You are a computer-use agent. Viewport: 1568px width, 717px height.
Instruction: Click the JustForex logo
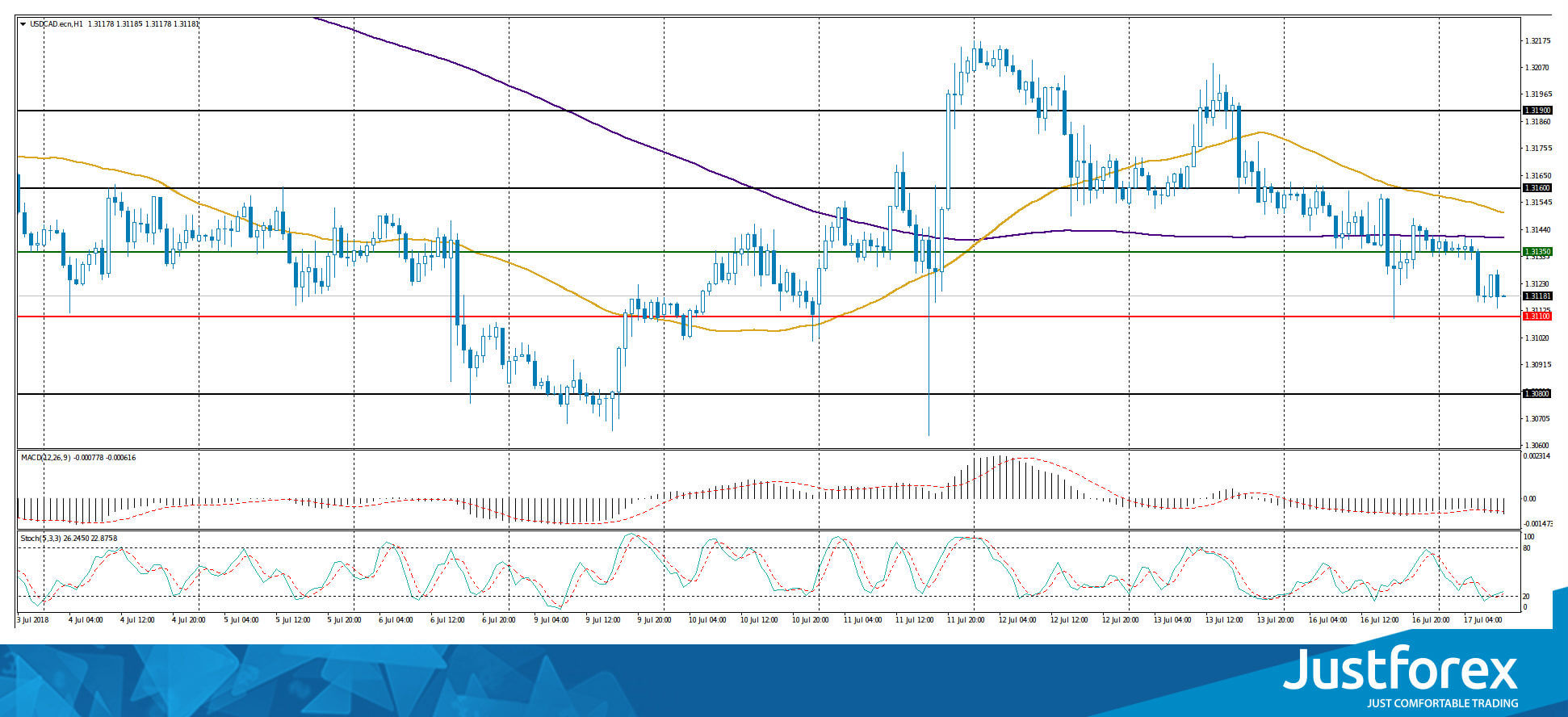click(1399, 669)
